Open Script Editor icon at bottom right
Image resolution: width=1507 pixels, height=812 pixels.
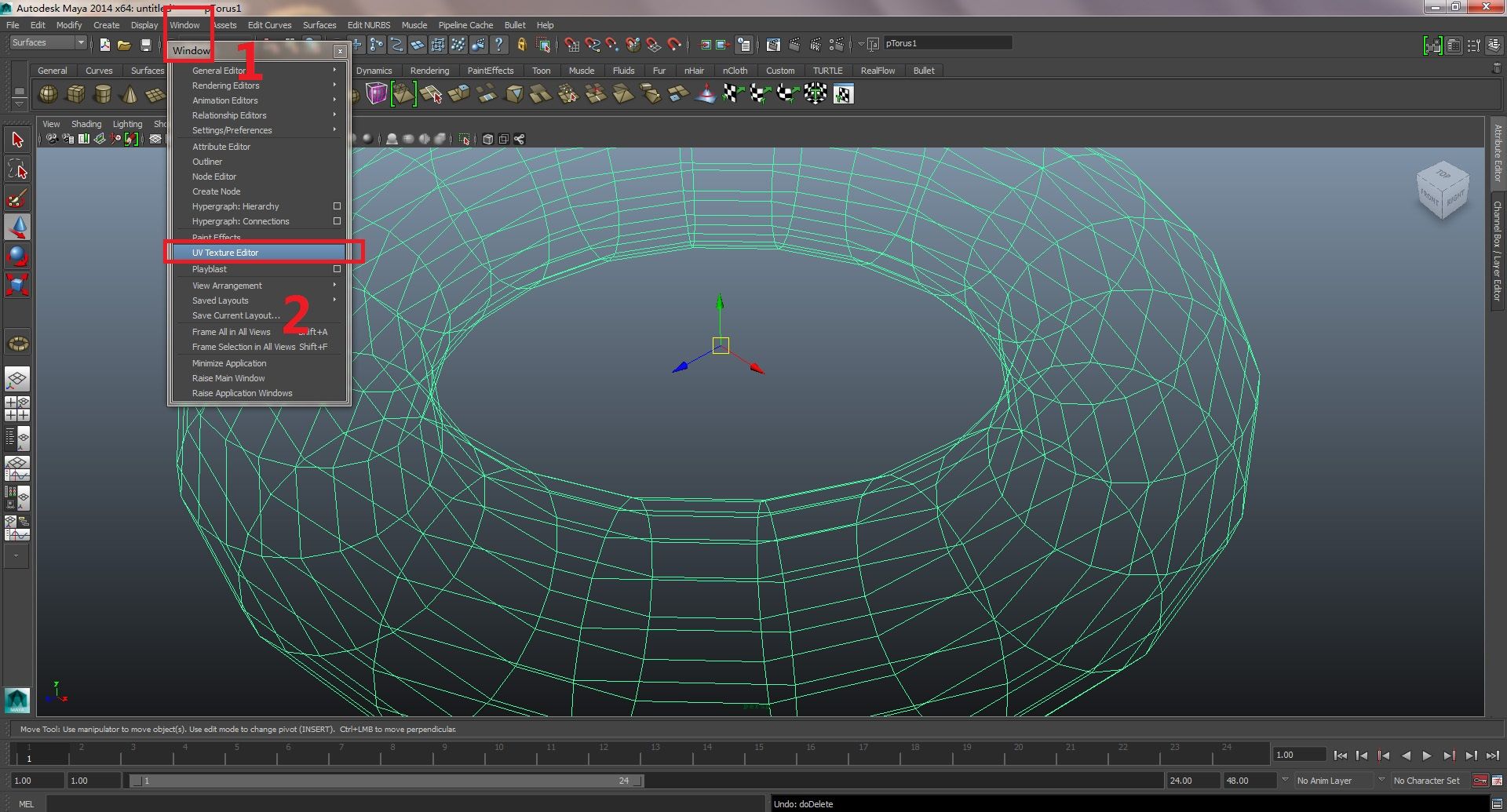(1497, 803)
